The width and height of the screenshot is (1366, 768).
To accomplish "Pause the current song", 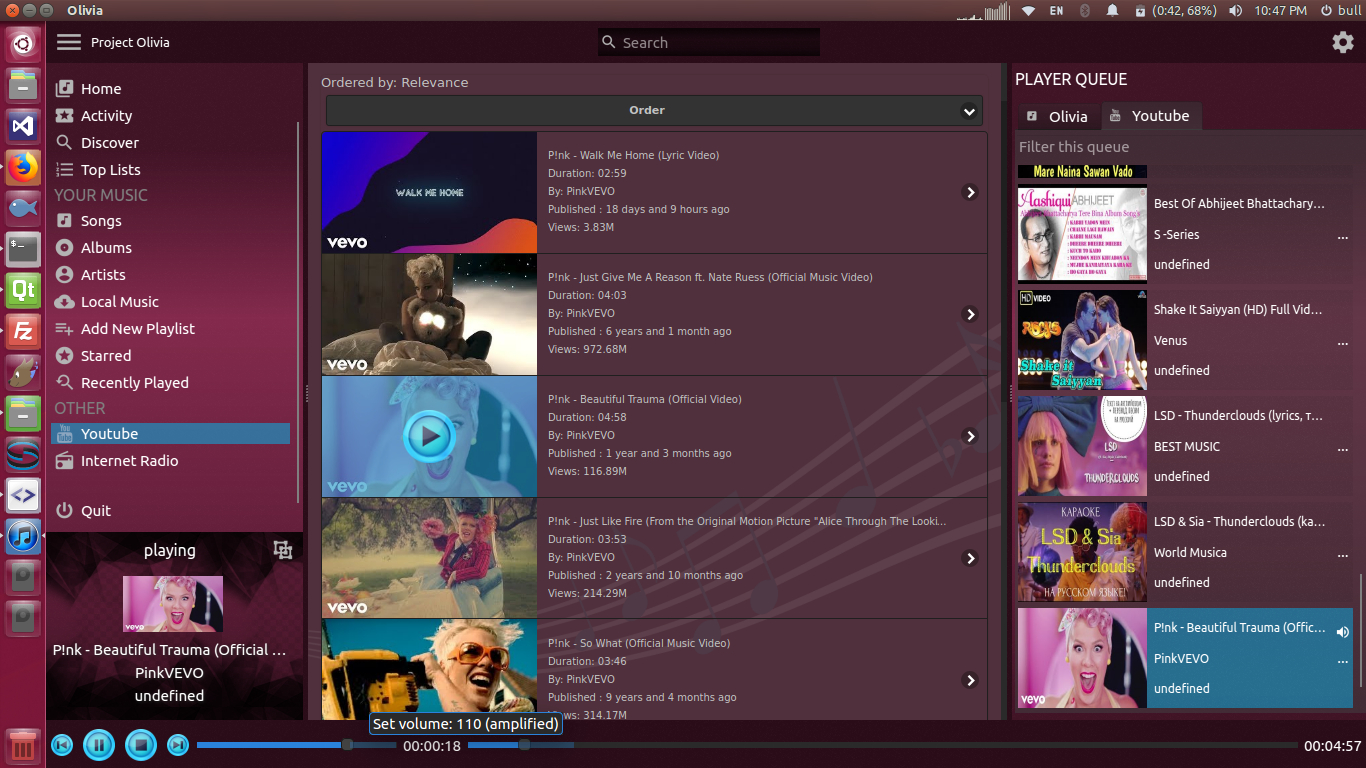I will click(x=99, y=745).
